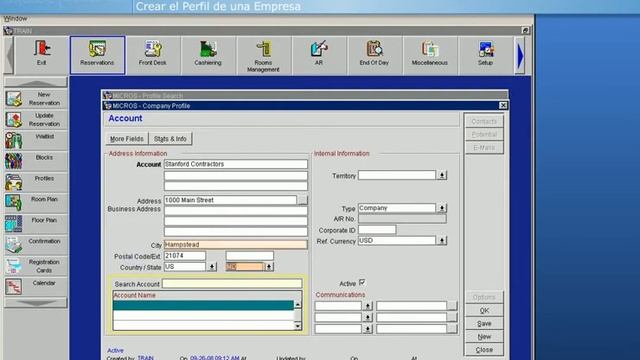Screen dimensions: 640x360
Task: Click the left arrow beside Exit
Action: 9,56
